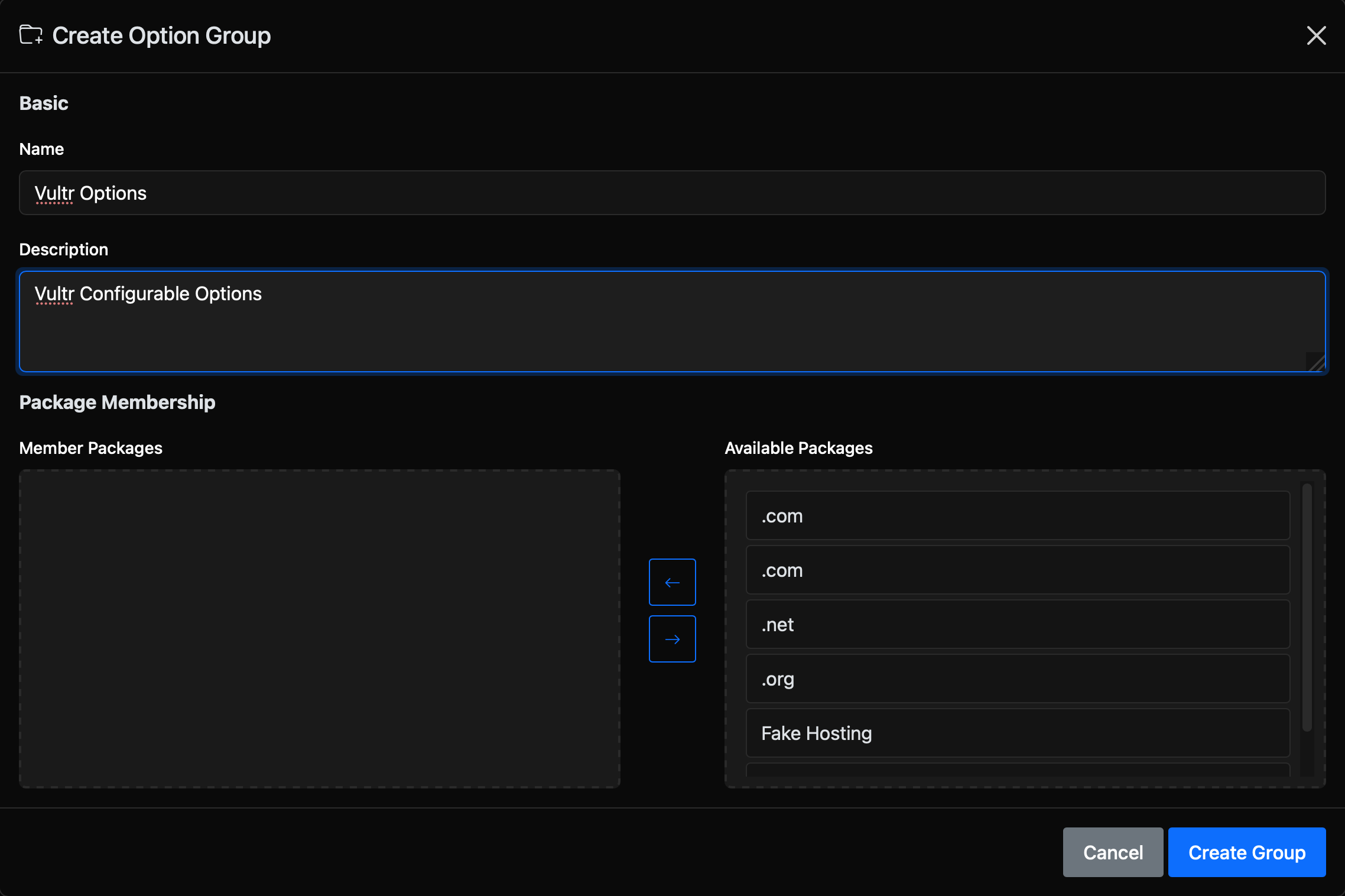Focus the Description text area
Screen dimensions: 1345x896
click(x=672, y=322)
